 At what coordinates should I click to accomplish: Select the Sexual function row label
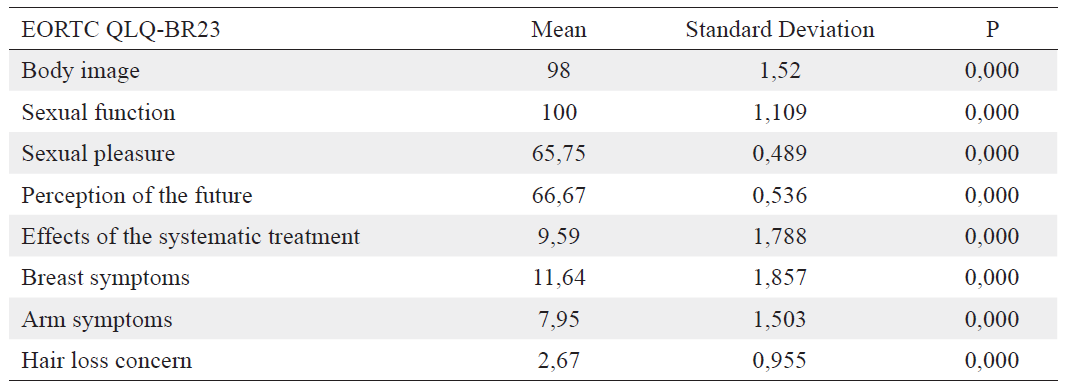pyautogui.click(x=99, y=112)
